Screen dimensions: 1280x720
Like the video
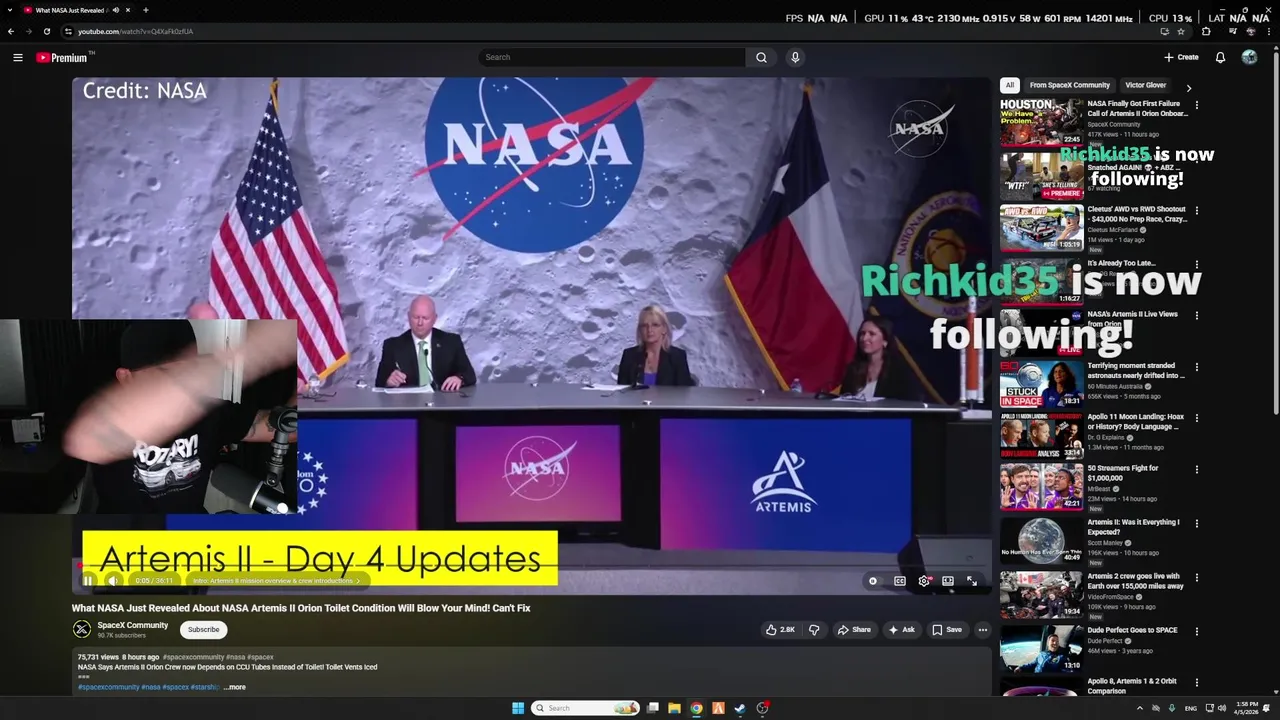pyautogui.click(x=780, y=629)
